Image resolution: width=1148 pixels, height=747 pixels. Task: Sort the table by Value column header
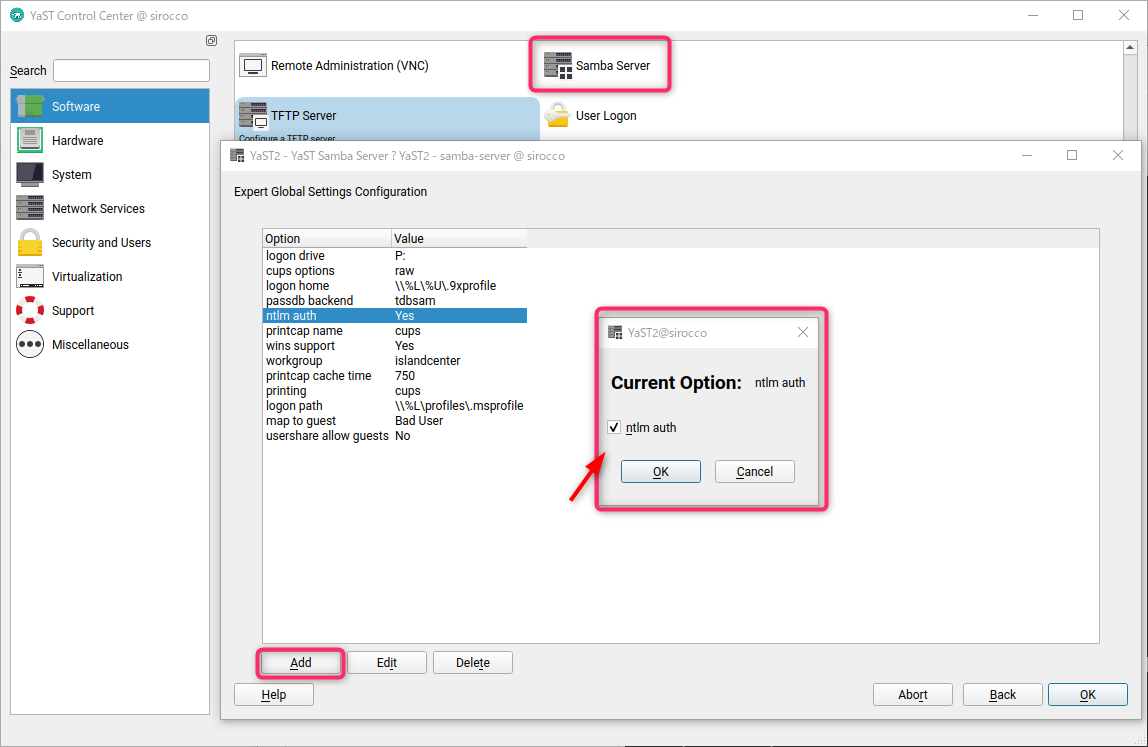pos(459,238)
